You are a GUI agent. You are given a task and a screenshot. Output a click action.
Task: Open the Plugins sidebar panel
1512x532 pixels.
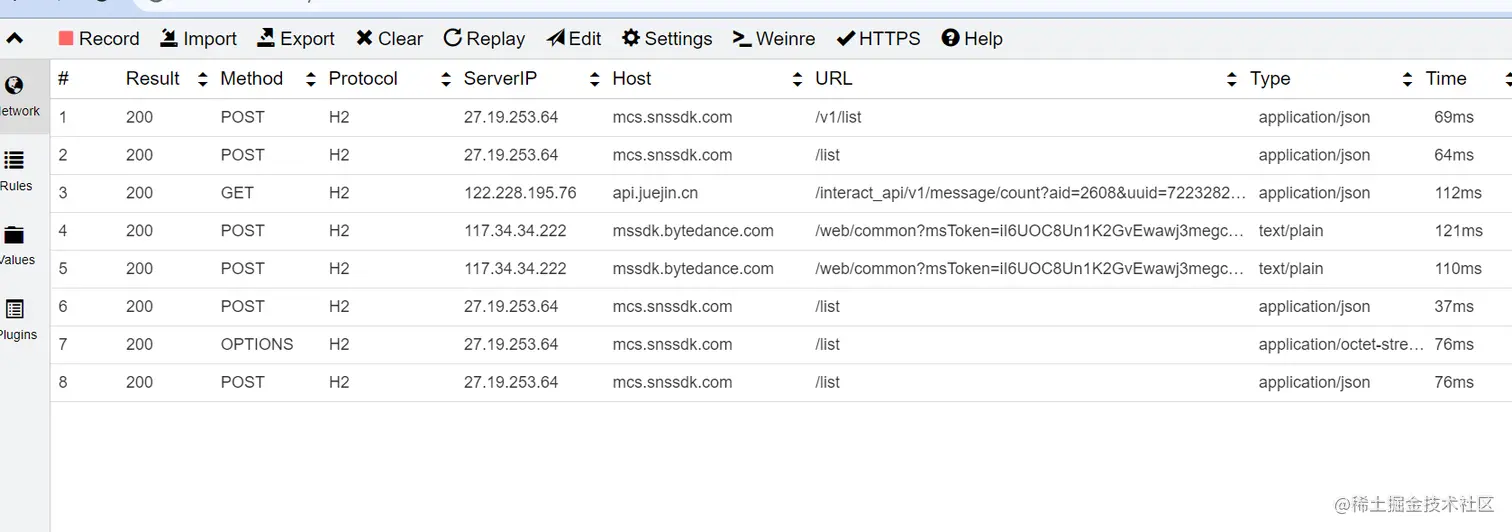coord(15,319)
